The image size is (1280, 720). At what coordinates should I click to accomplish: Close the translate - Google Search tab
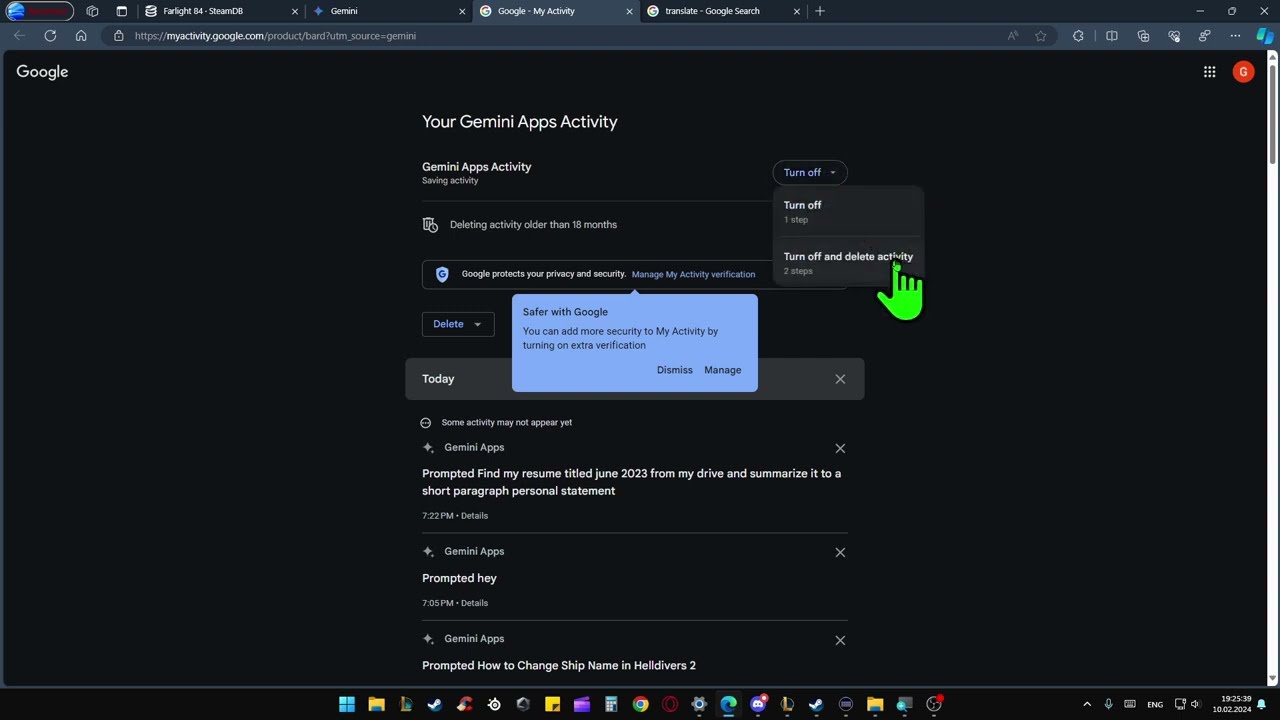(797, 11)
